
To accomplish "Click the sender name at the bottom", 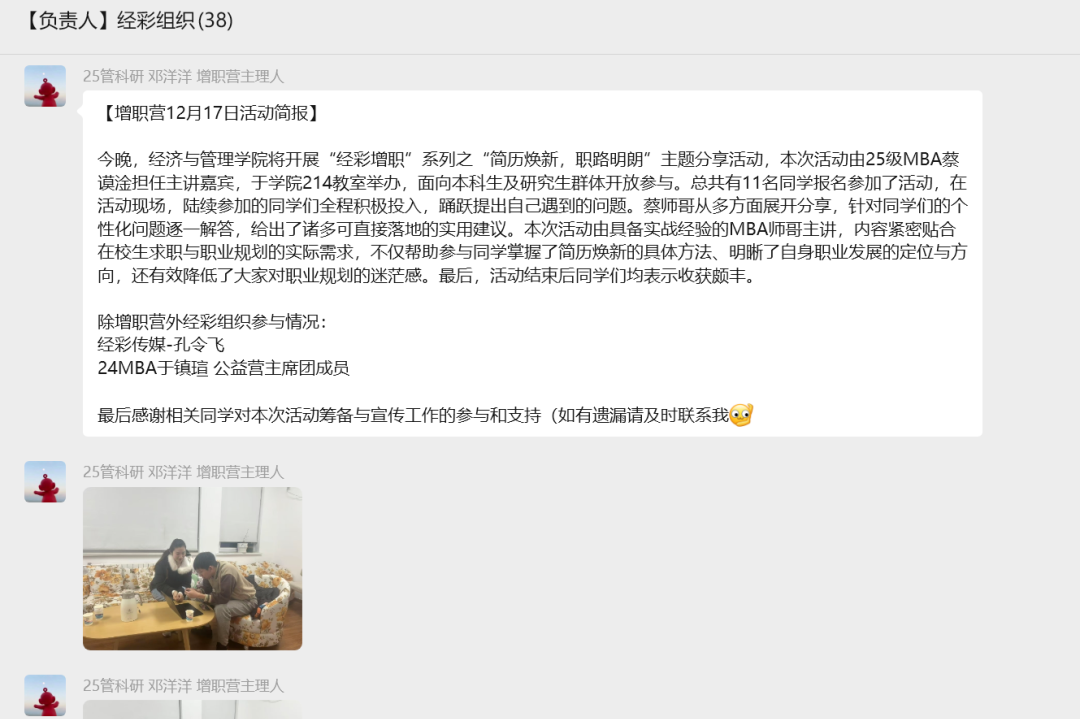I will [x=183, y=685].
